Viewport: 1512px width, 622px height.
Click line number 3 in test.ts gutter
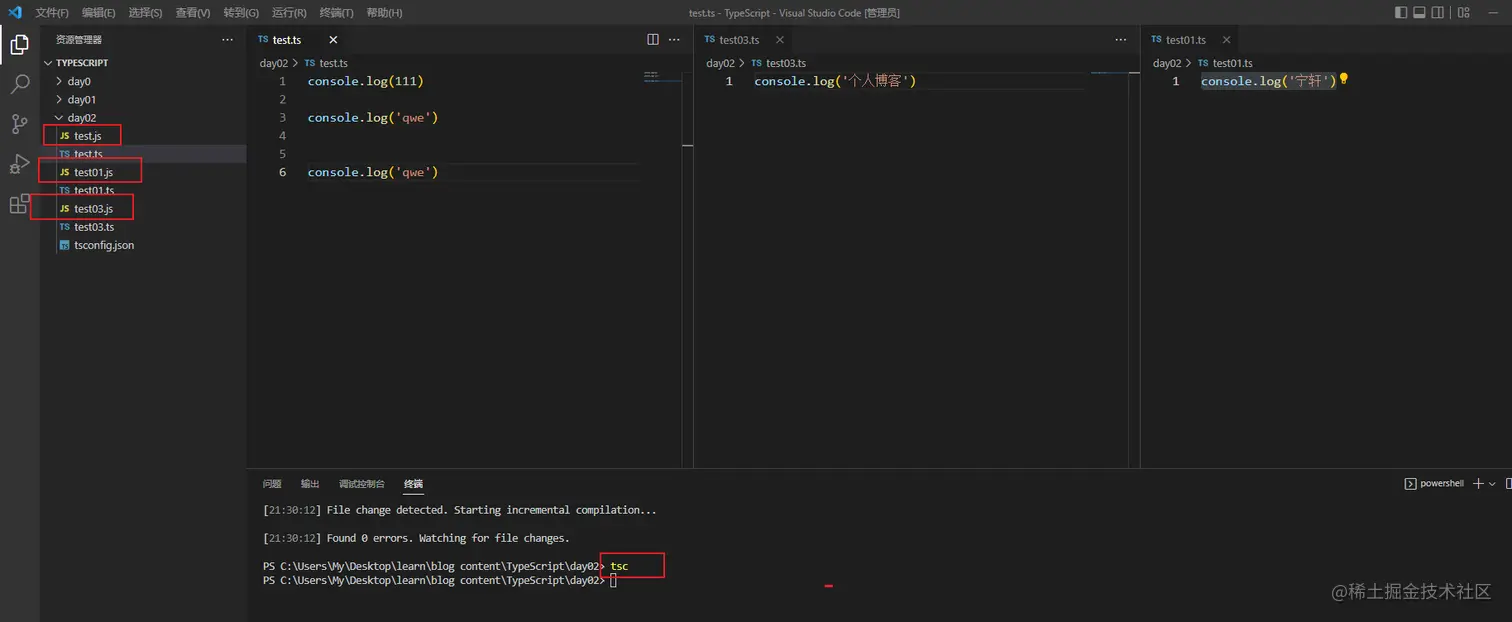[282, 118]
